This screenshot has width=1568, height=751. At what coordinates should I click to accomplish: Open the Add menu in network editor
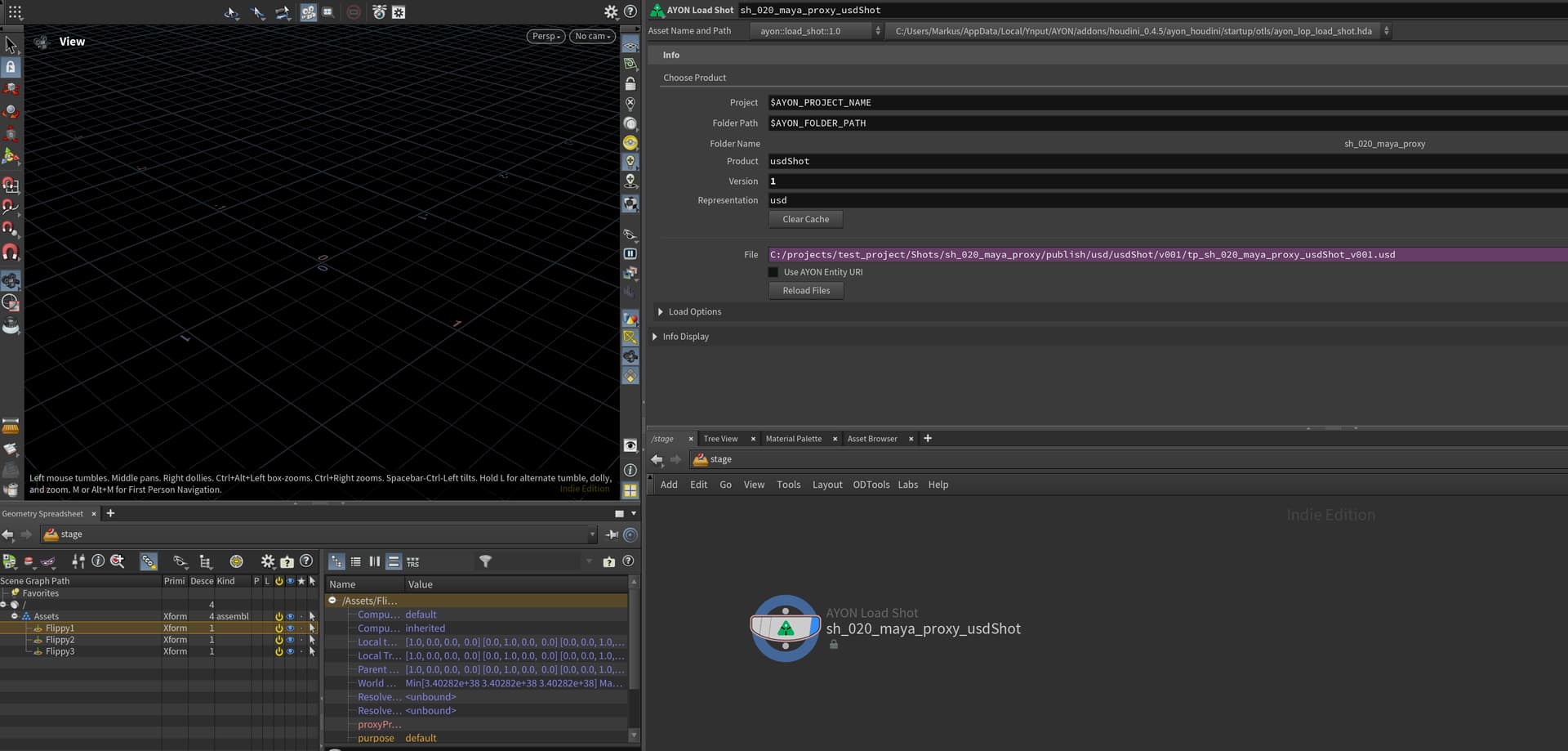pos(669,485)
